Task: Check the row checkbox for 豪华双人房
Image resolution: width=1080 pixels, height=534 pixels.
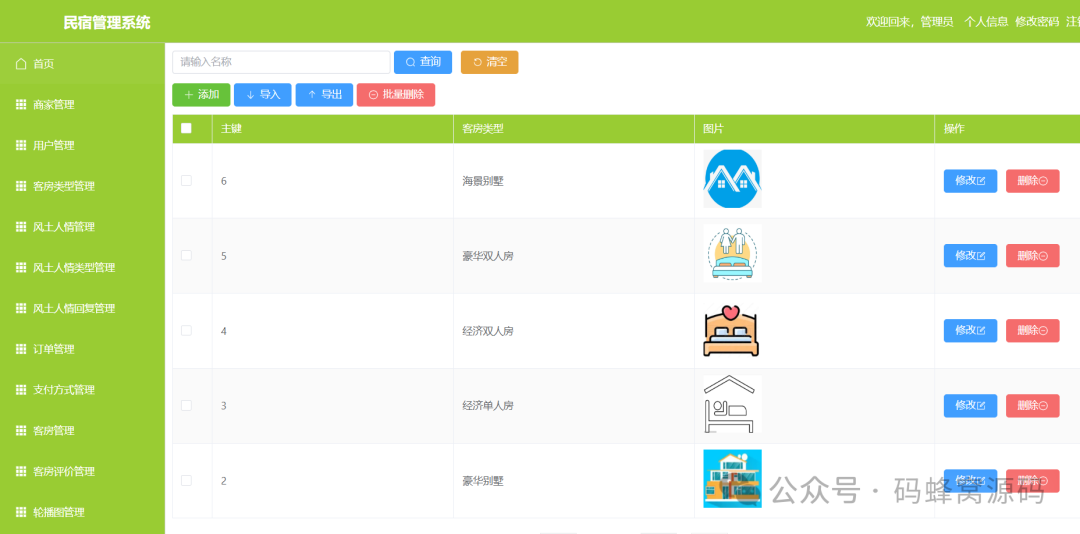Action: tap(186, 255)
